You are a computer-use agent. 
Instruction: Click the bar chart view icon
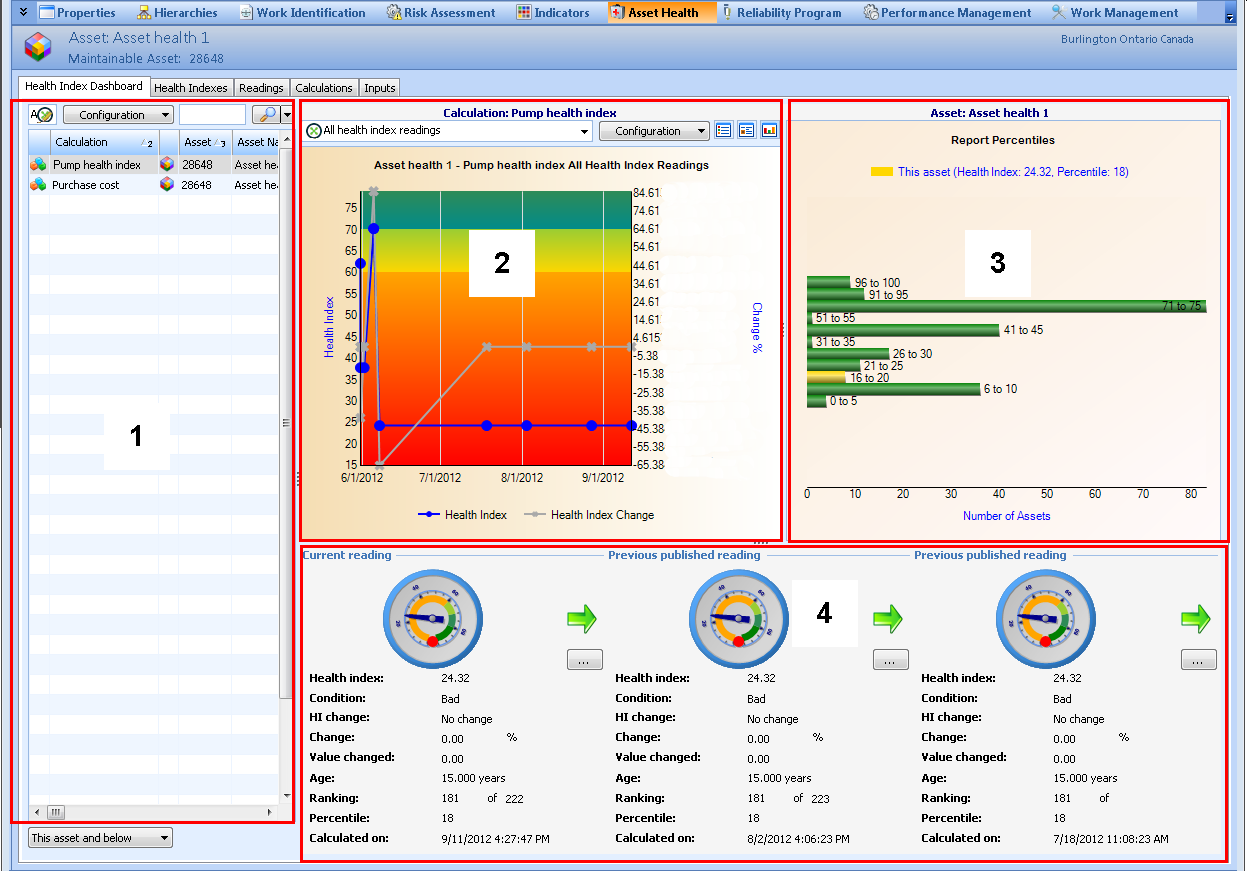[x=769, y=131]
